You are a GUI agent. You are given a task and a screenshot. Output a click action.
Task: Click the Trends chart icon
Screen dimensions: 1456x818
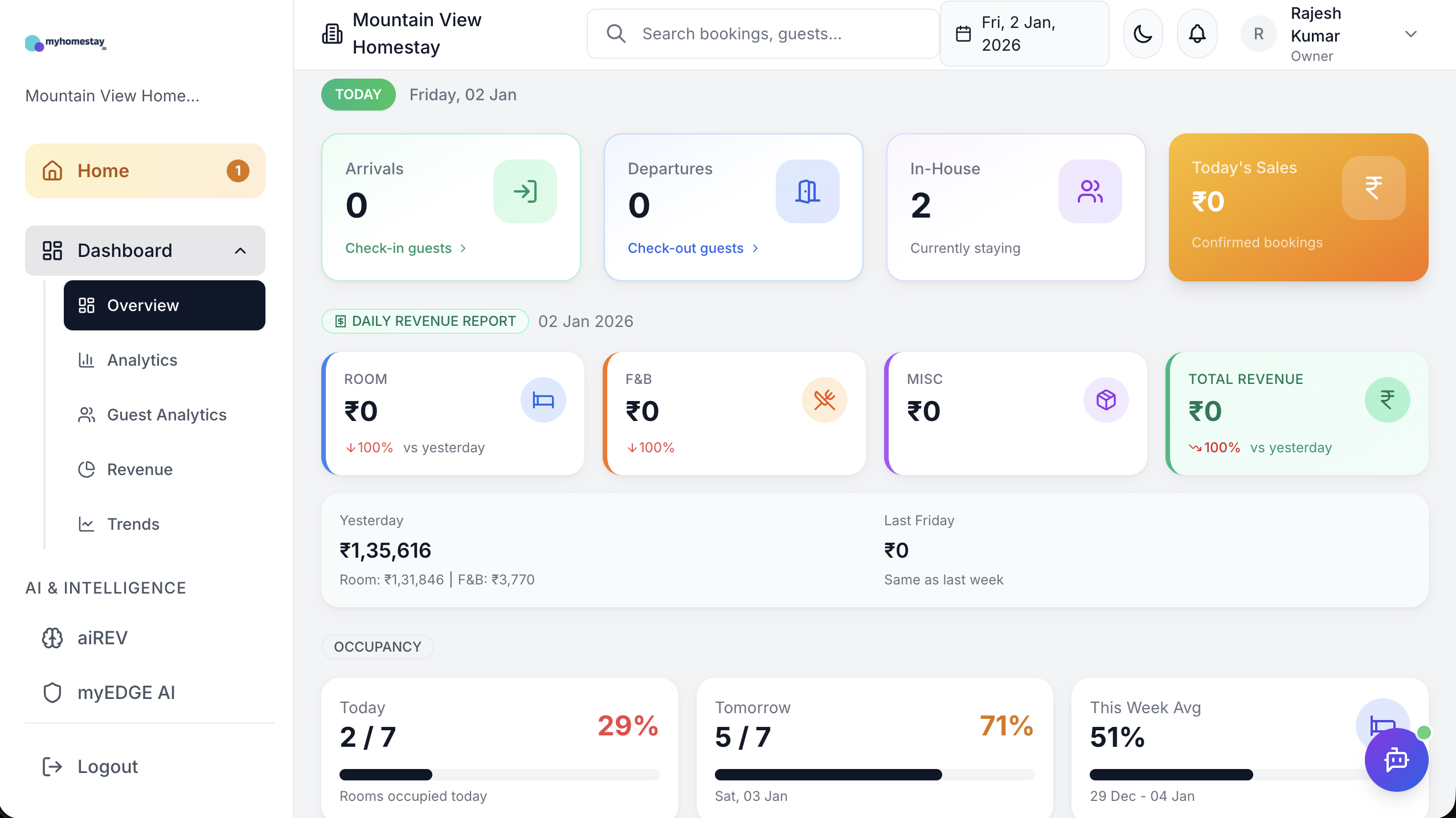[86, 524]
